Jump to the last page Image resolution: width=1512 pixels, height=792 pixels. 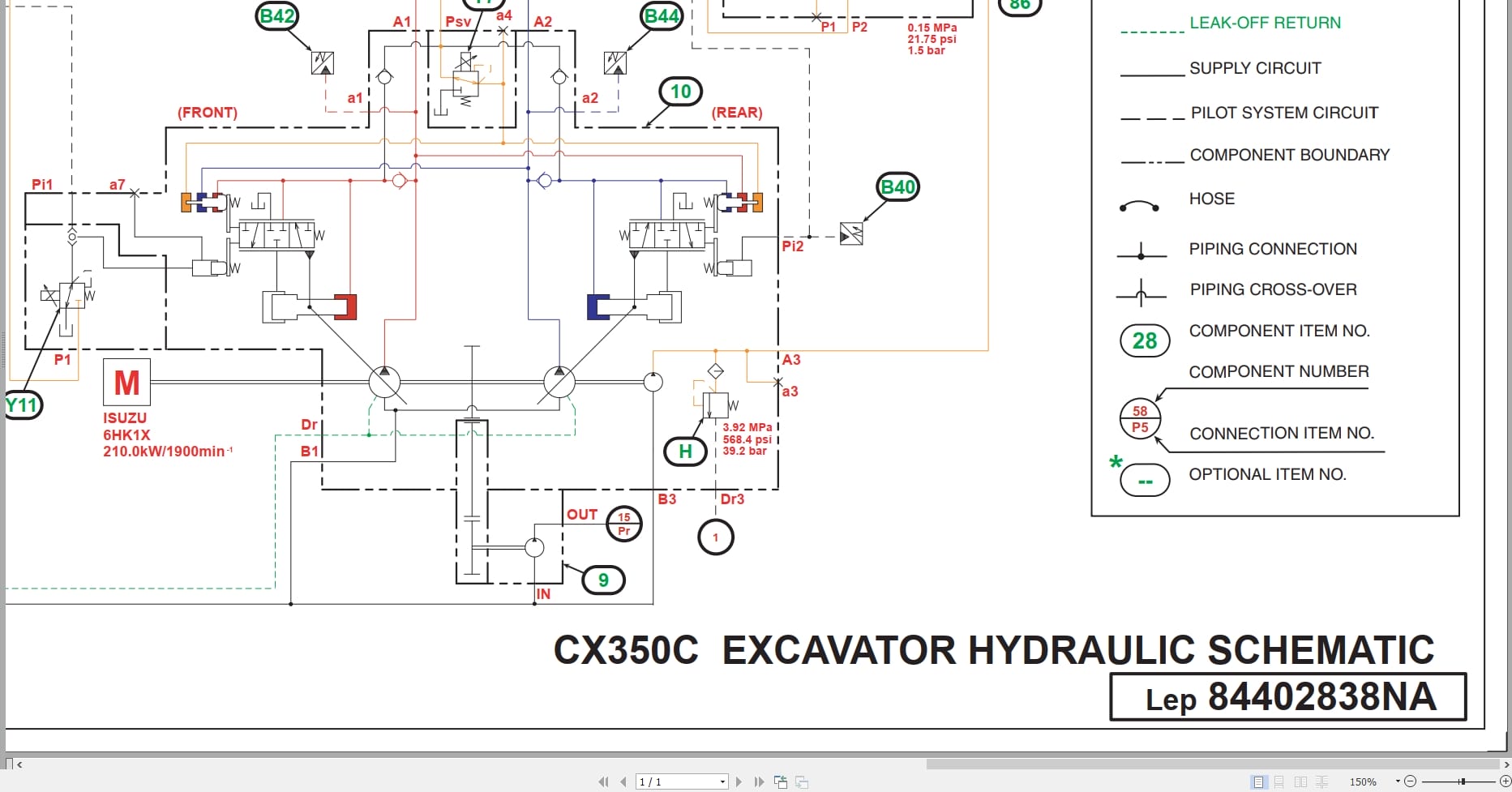click(759, 781)
